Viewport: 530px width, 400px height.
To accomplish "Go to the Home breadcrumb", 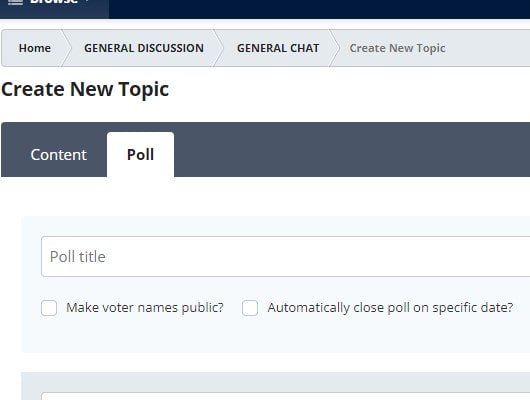I will (35, 48).
